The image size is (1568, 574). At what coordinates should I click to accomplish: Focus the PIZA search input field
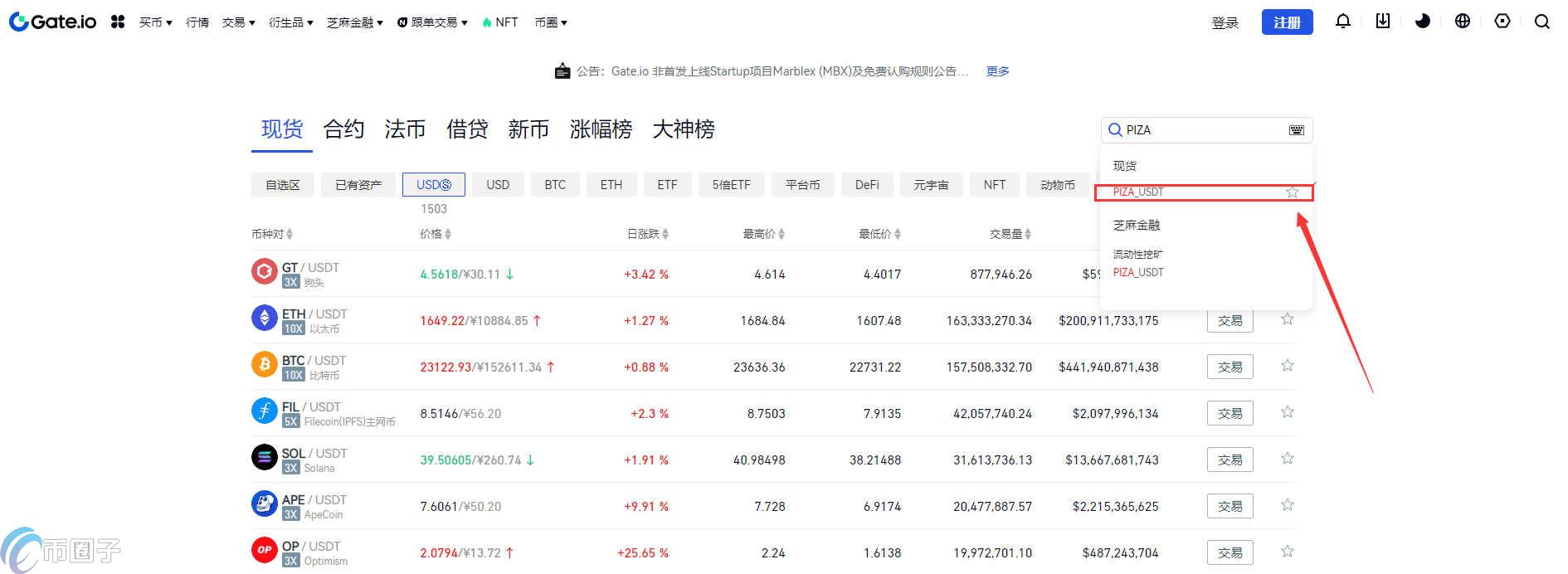coord(1206,130)
